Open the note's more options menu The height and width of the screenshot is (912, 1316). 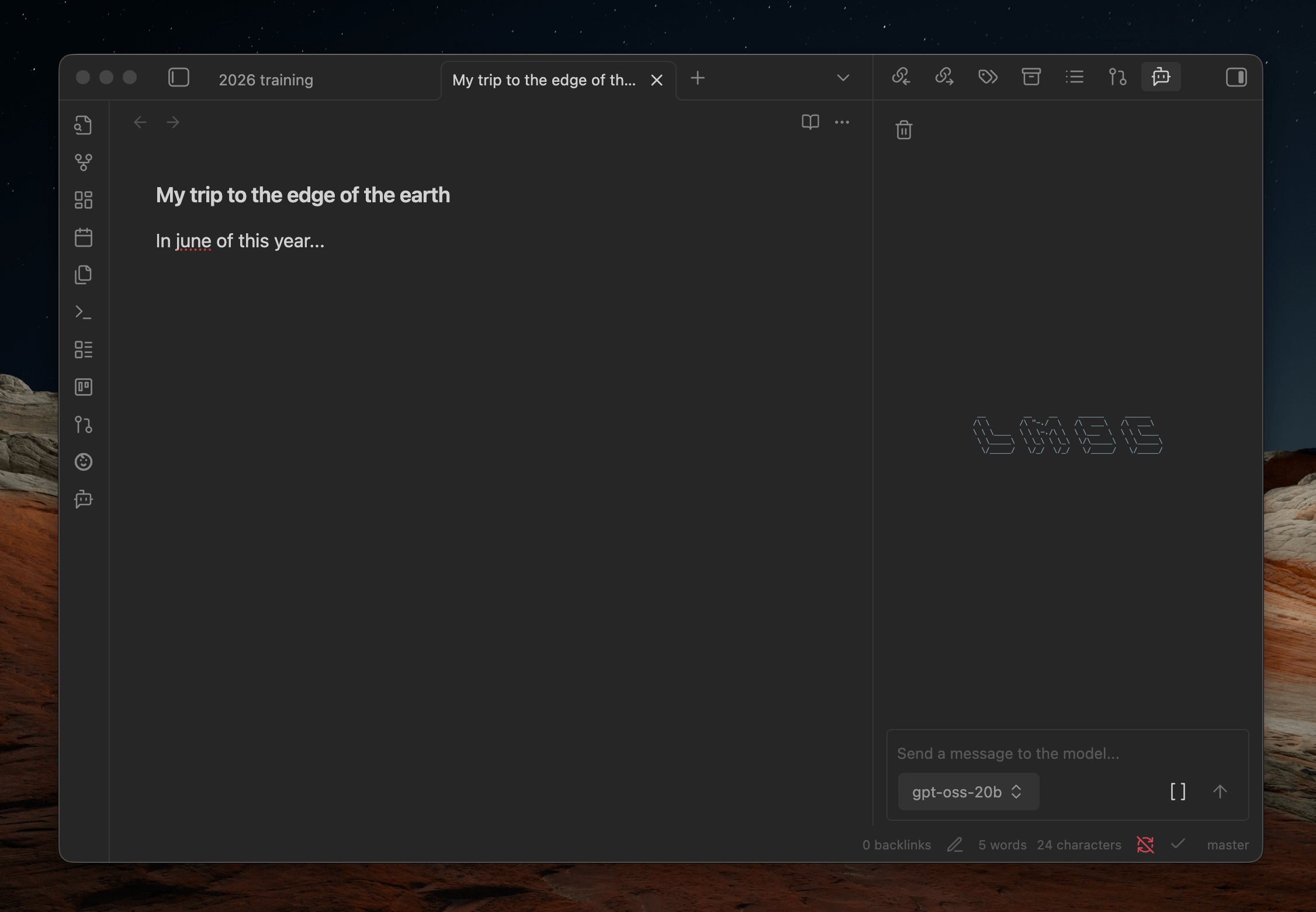pos(841,122)
